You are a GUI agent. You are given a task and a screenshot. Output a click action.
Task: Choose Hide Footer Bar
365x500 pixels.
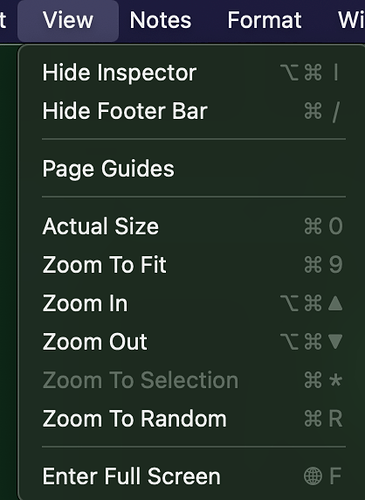coord(193,111)
